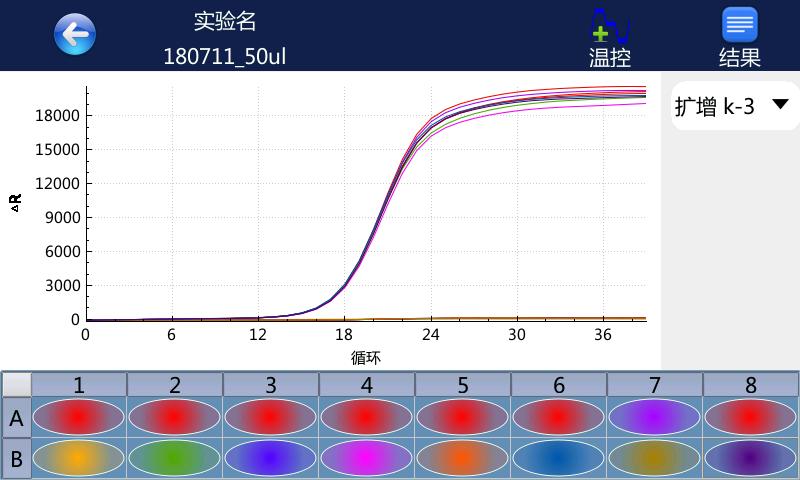Image resolution: width=800 pixels, height=480 pixels.
Task: Open the 温控 temperature control icon
Action: (x=609, y=36)
